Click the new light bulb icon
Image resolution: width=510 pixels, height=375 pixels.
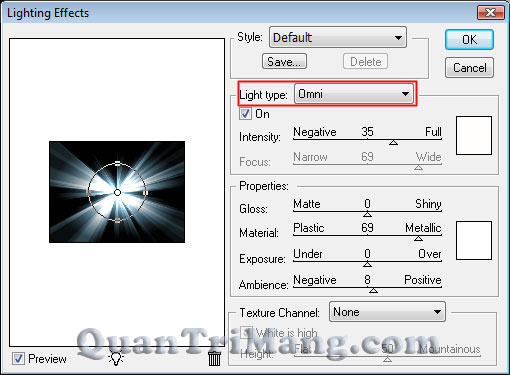click(x=116, y=358)
